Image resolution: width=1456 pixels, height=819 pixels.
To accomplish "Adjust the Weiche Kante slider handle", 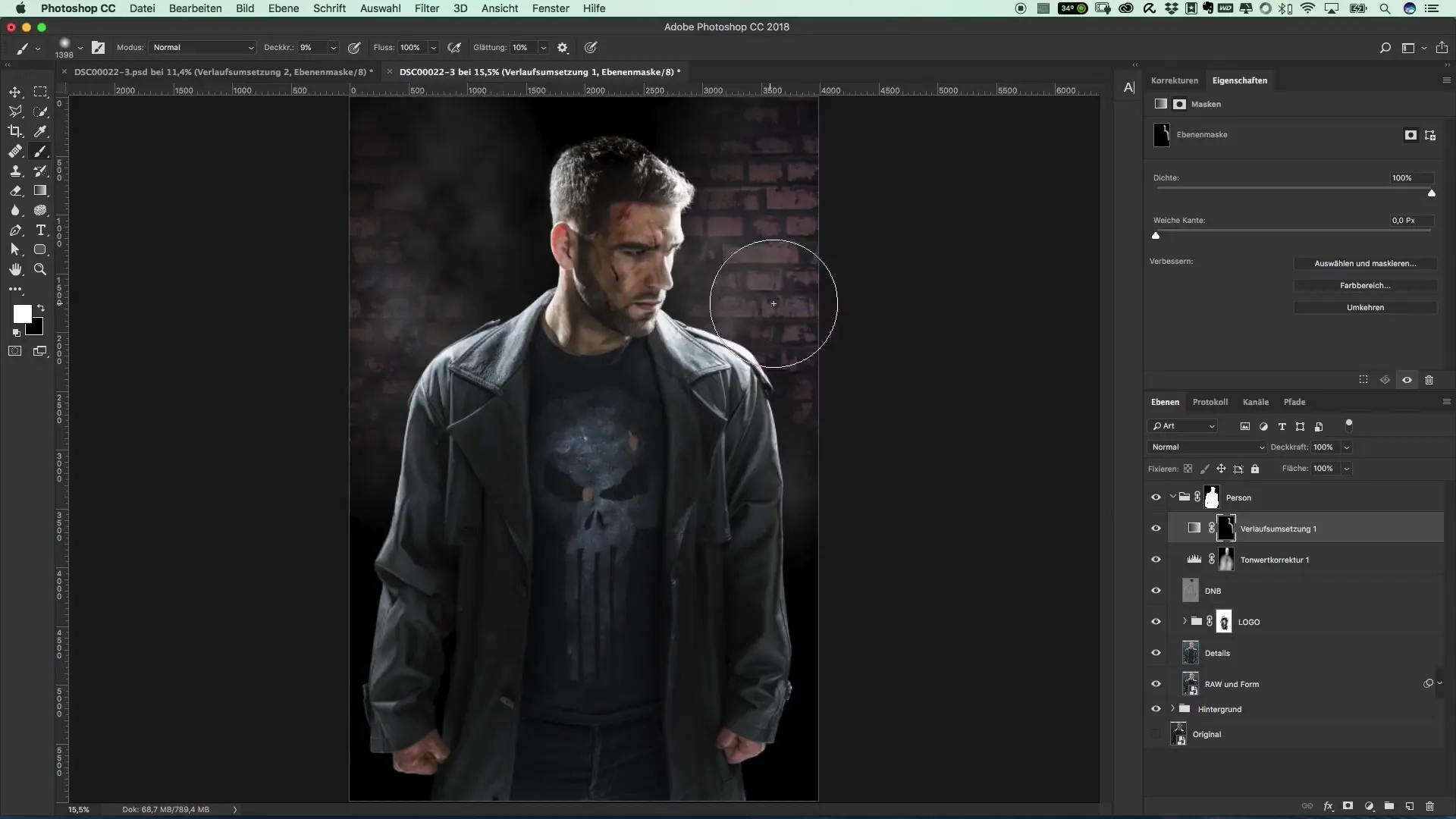I will (1156, 236).
